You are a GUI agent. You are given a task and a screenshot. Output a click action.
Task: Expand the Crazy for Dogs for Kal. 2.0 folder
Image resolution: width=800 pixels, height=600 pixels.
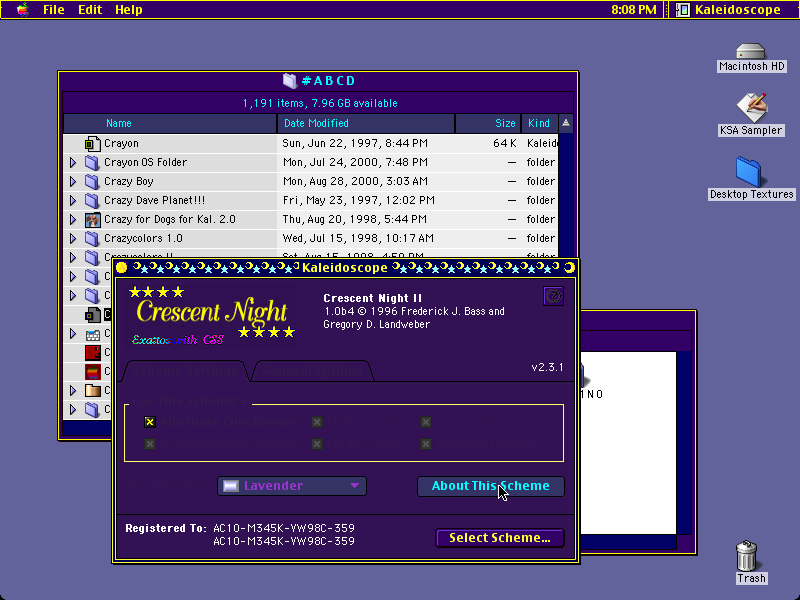tap(73, 220)
